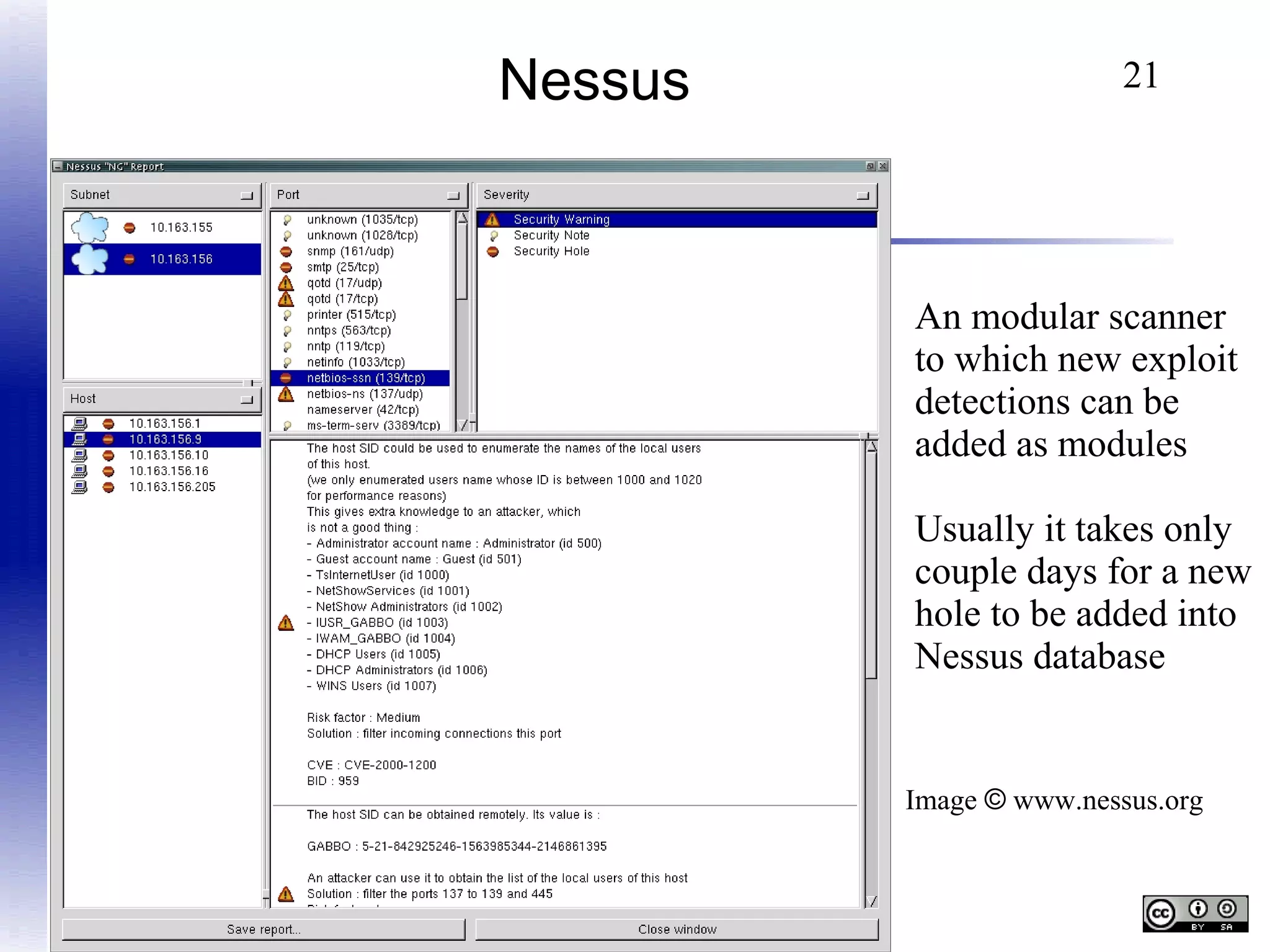Open the Subnet dropdown selector

(x=162, y=195)
